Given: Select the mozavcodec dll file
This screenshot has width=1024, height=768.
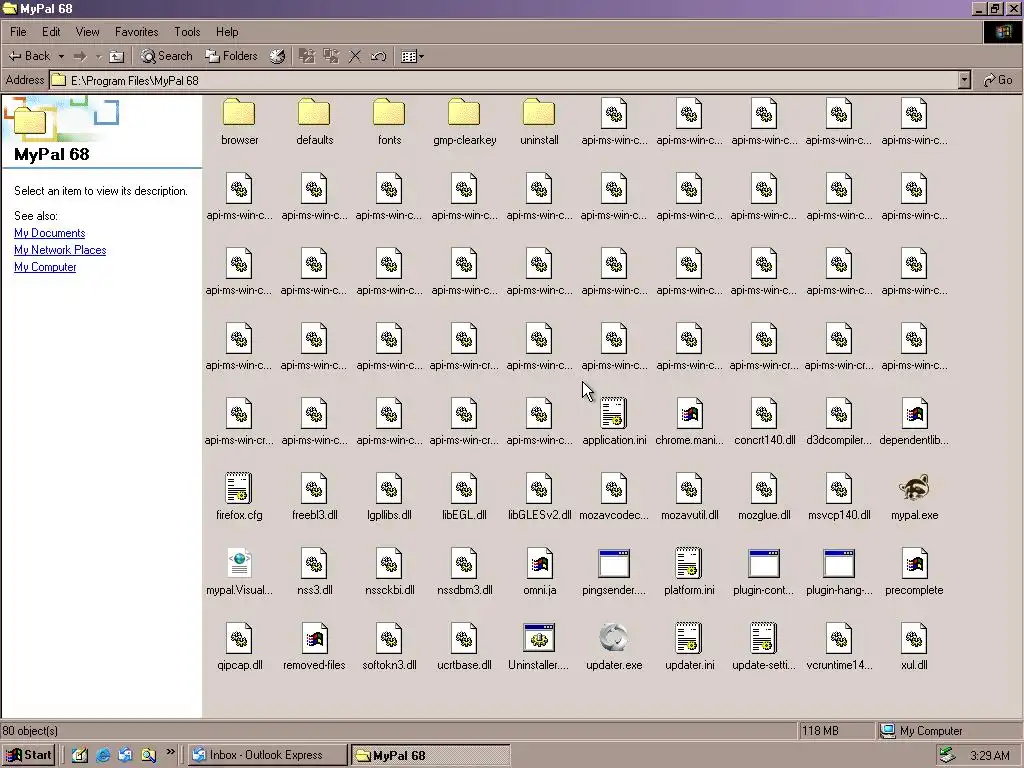Looking at the screenshot, I should (x=614, y=496).
